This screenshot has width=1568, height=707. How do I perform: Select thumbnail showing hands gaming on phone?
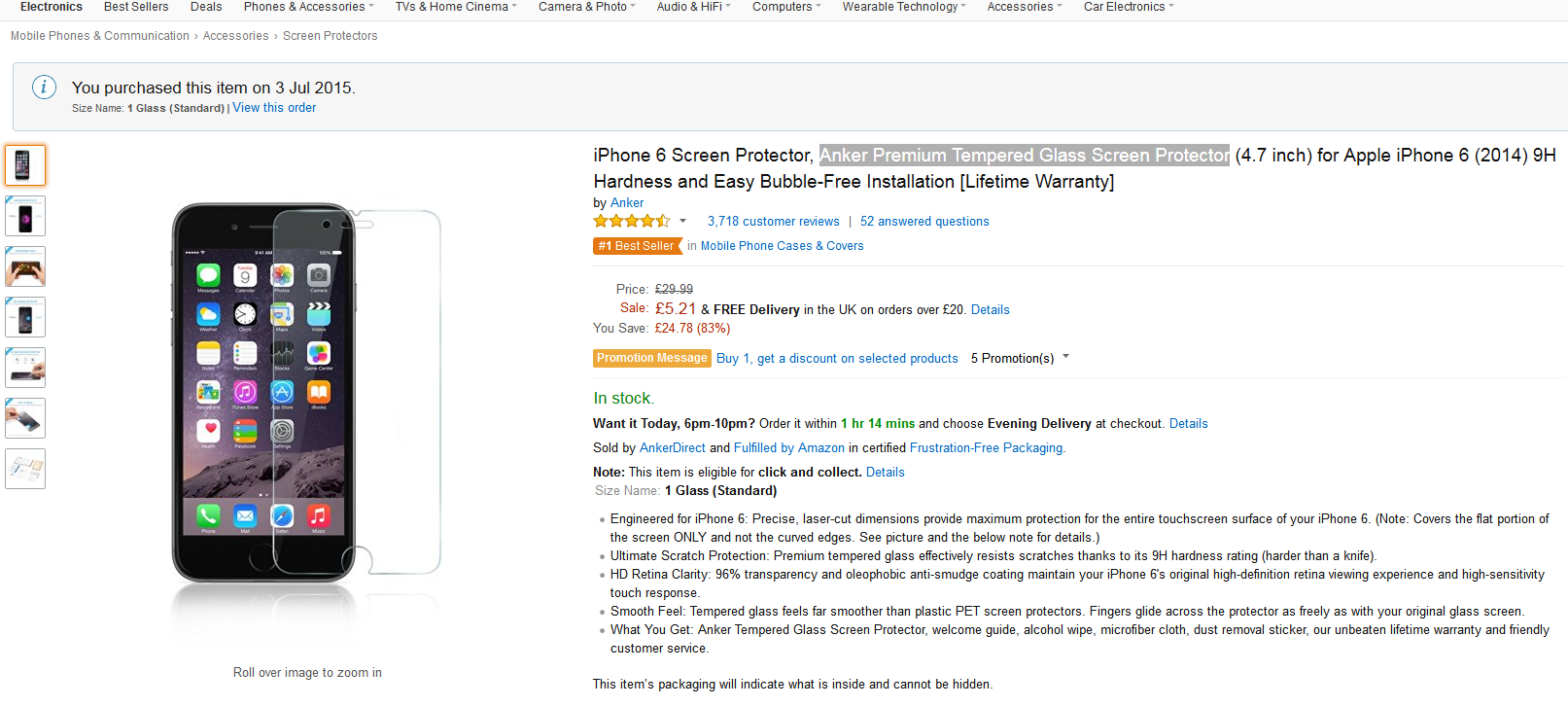tap(25, 266)
